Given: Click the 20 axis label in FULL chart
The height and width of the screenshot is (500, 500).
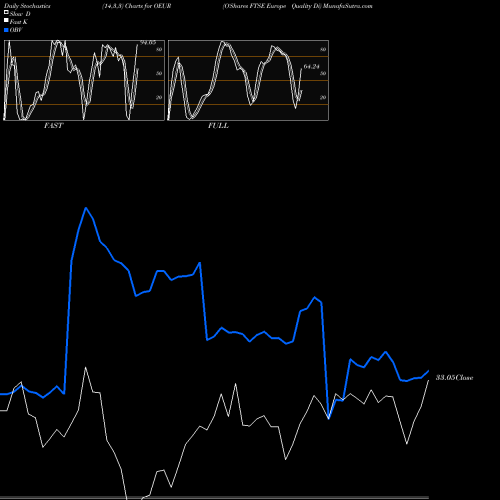Looking at the screenshot, I should click(x=323, y=97).
